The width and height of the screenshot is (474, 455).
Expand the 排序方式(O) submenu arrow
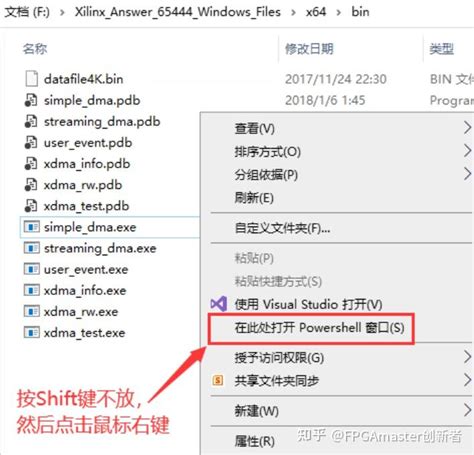coord(467,151)
